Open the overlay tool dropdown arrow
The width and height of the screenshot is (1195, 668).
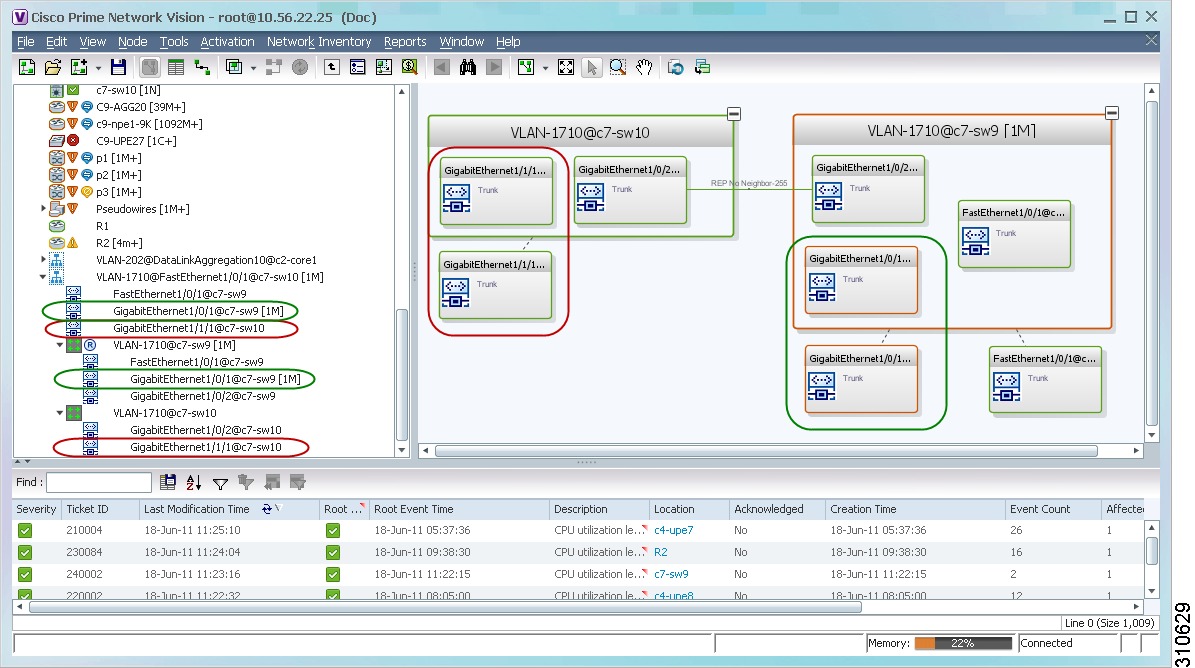pos(254,69)
